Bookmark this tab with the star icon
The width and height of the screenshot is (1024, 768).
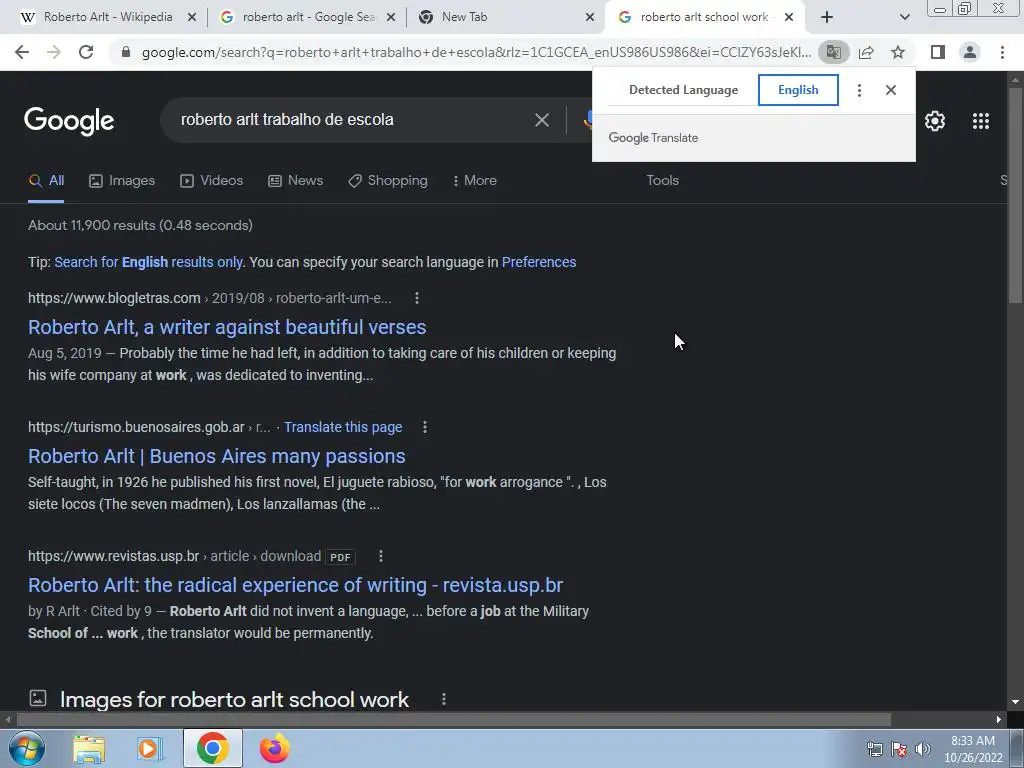898,52
